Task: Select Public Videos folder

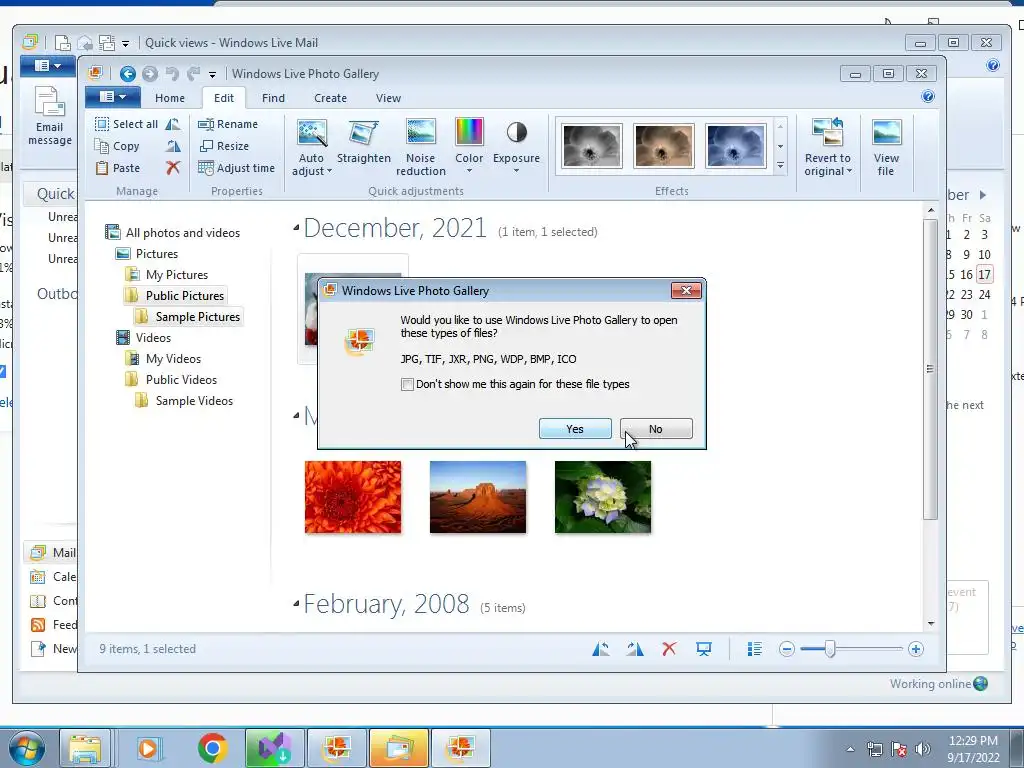Action: pyautogui.click(x=171, y=379)
